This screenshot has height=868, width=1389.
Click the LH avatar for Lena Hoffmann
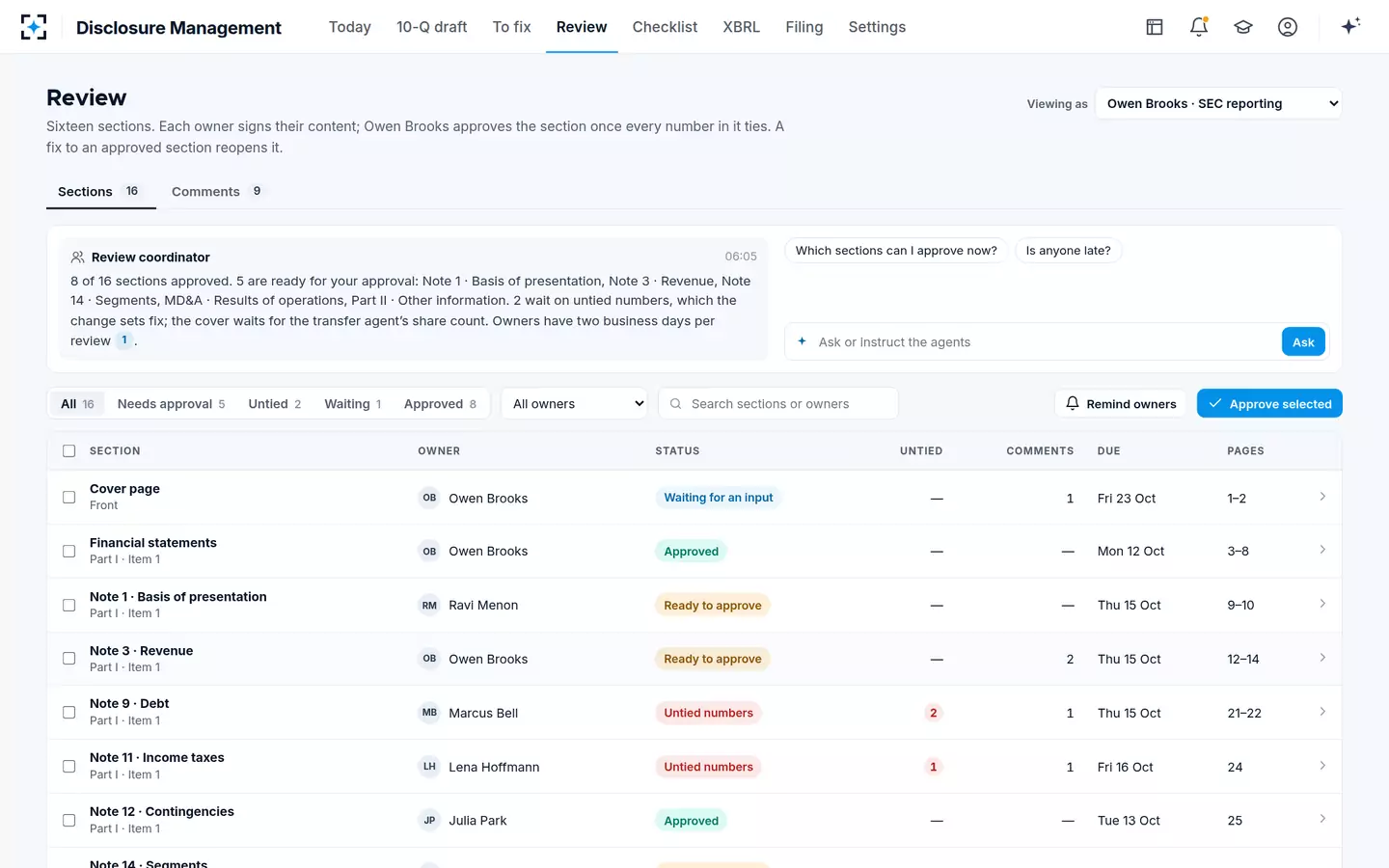coord(429,767)
